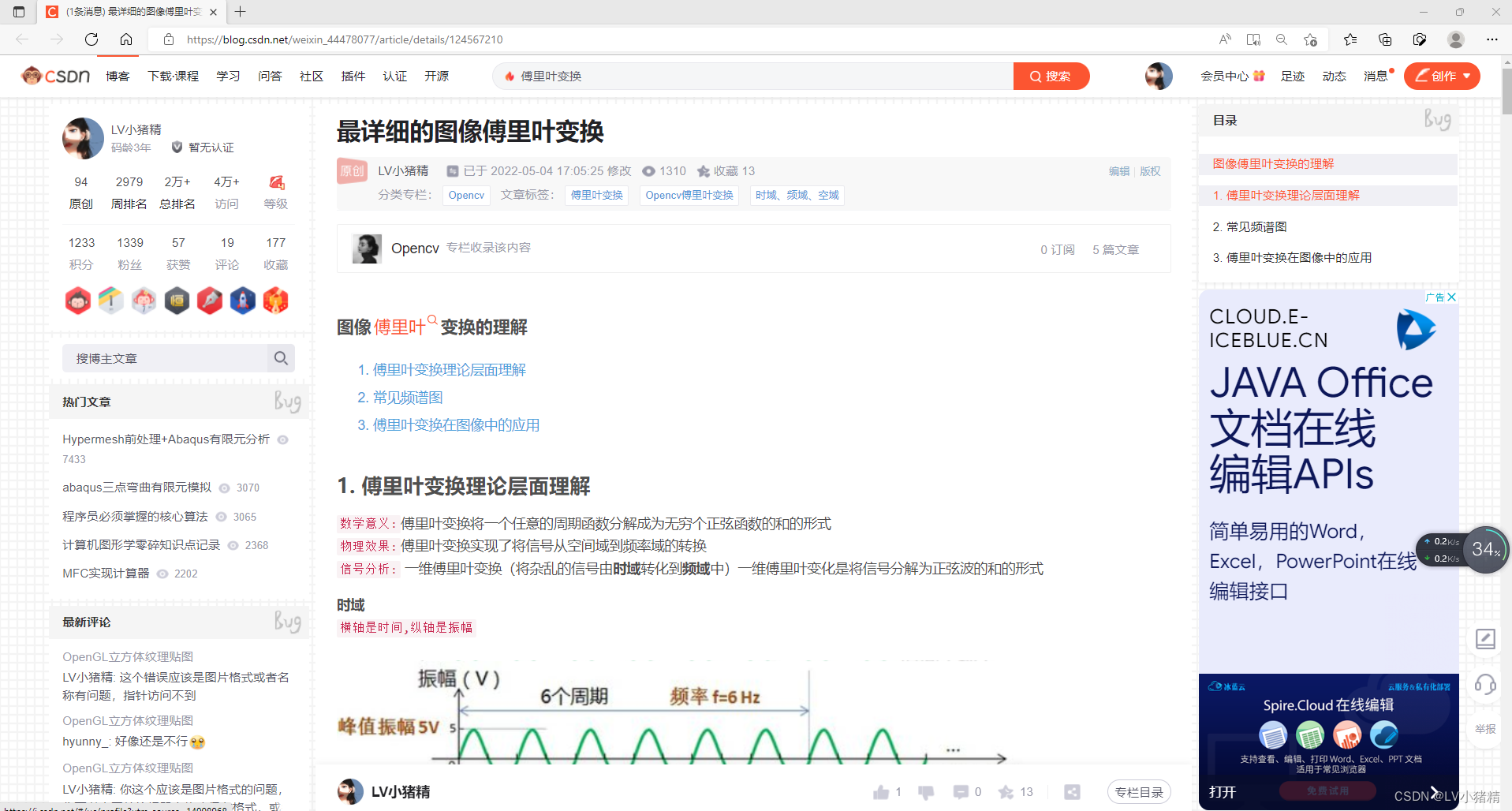The width and height of the screenshot is (1512, 811).
Task: Contact support via the headset icon
Action: click(x=1485, y=685)
